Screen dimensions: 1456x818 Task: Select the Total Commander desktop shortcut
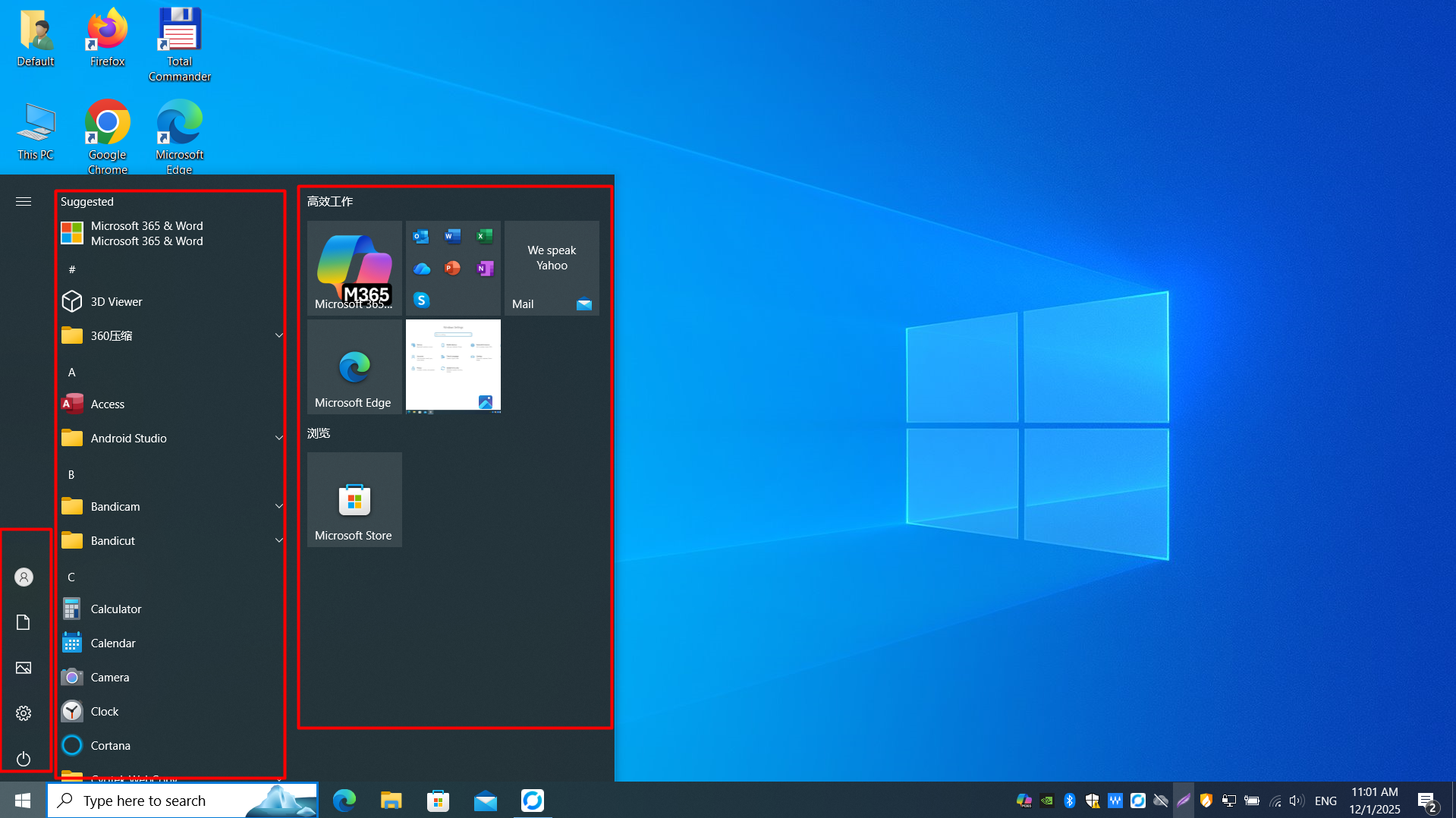tap(180, 45)
